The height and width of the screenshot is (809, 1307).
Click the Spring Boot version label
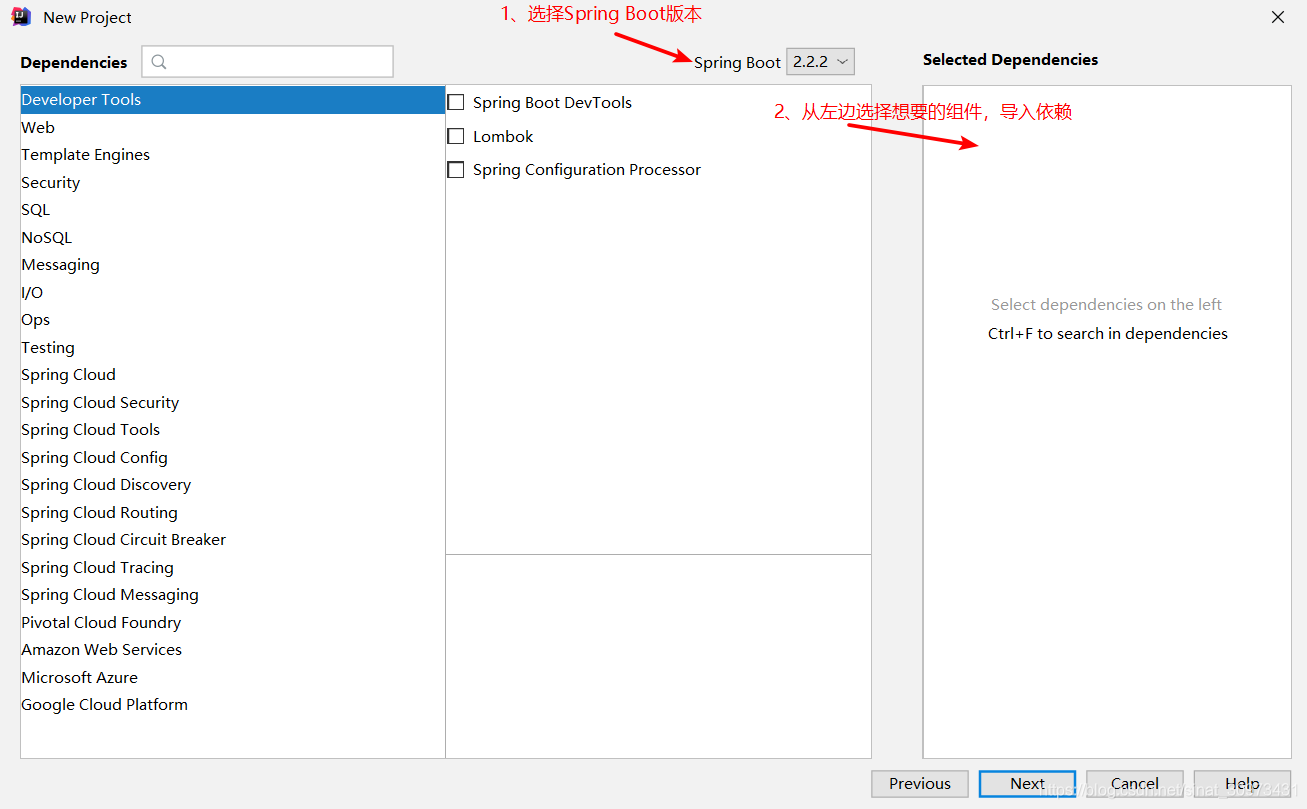[x=737, y=63]
